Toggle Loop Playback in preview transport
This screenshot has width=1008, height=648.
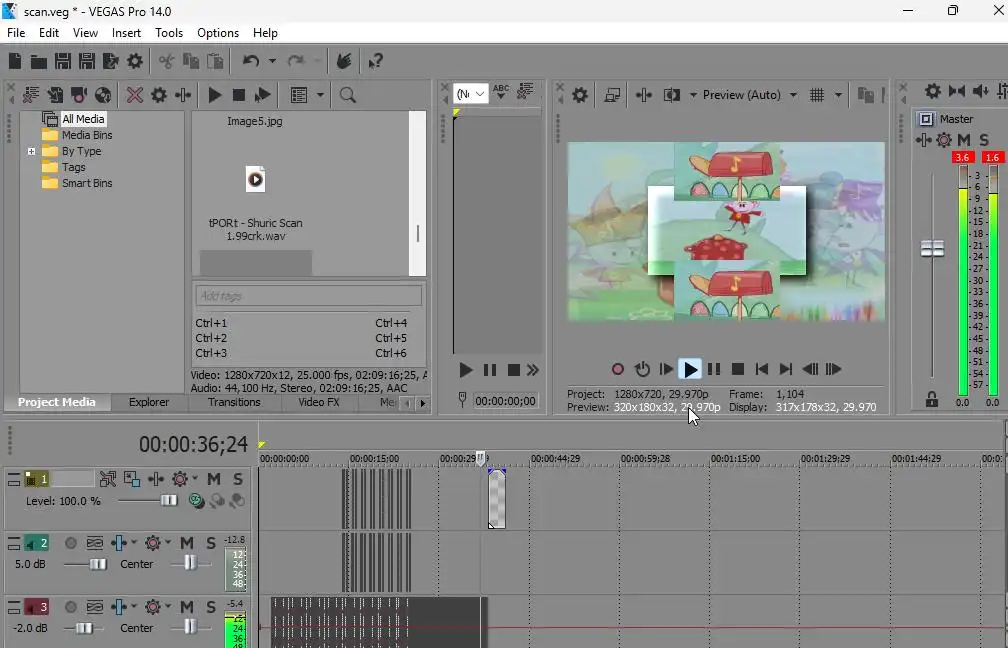click(x=642, y=369)
